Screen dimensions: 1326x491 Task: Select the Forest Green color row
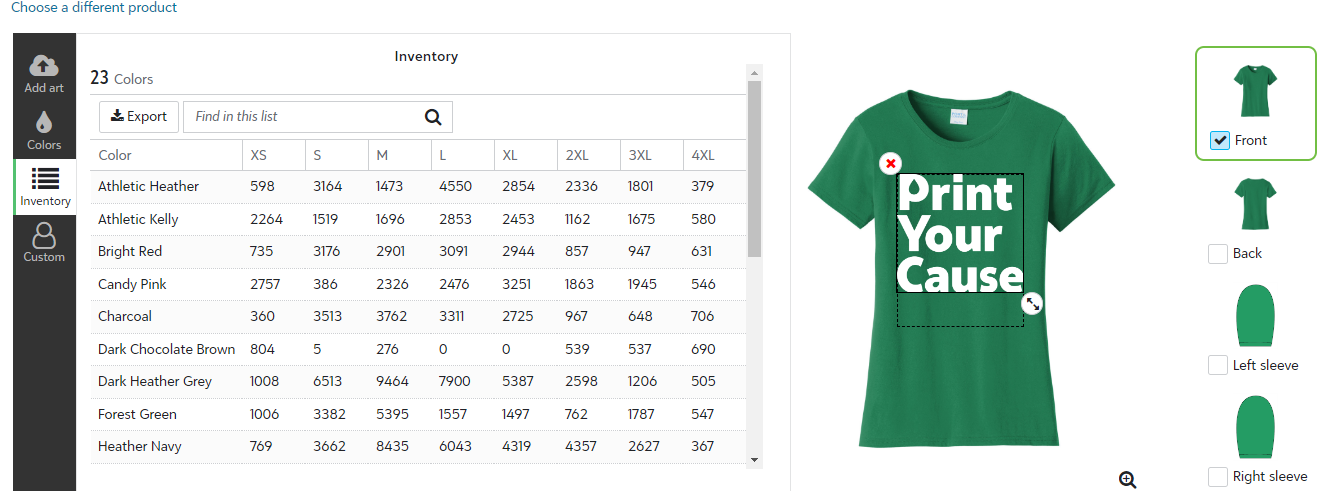pos(137,414)
